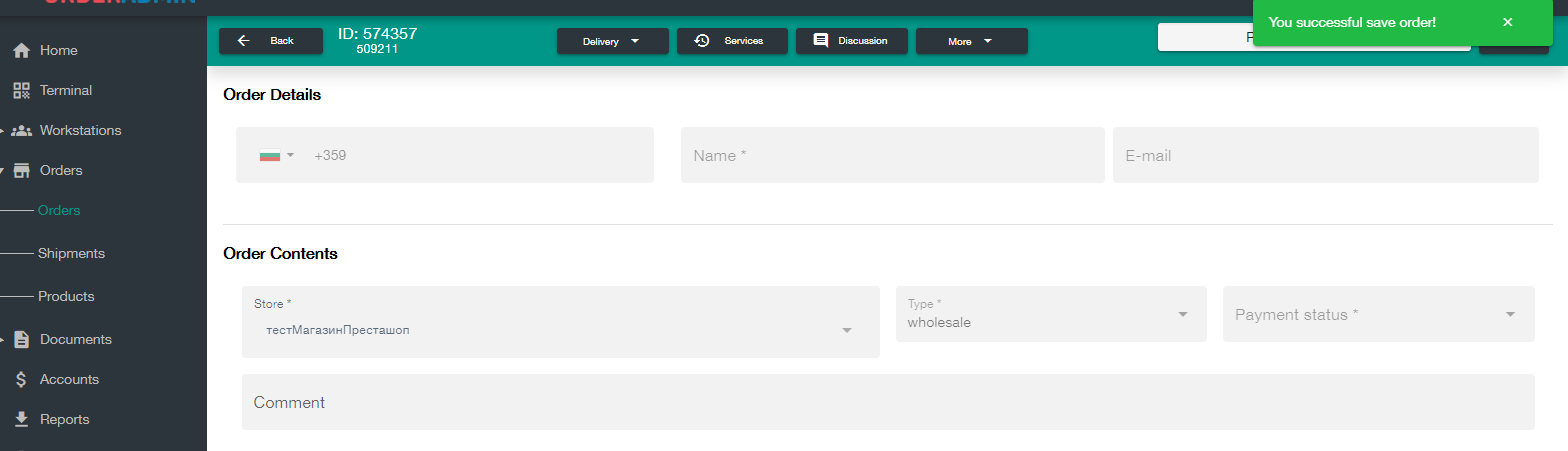Viewport: 1568px width, 451px height.
Task: Click the Bulgarian flag country icon
Action: coord(269,156)
